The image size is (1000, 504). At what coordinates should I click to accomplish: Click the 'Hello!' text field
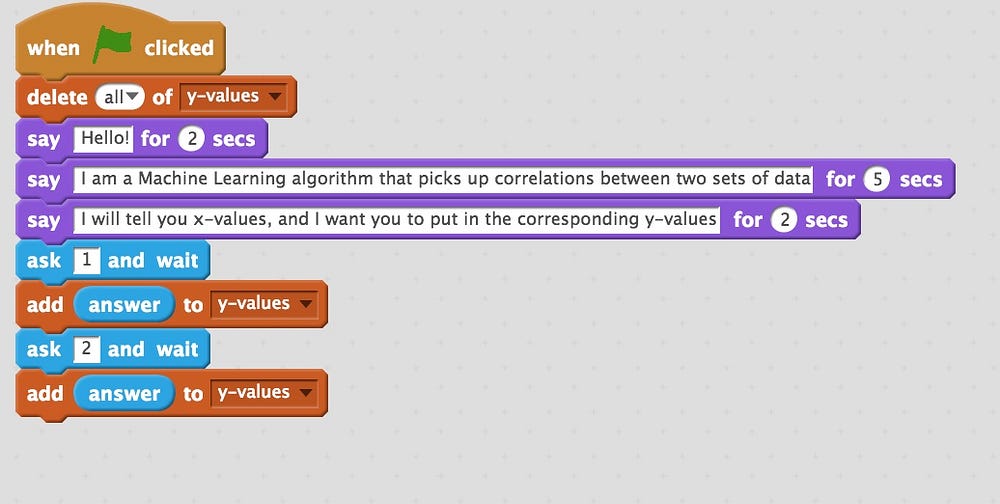[x=103, y=139]
